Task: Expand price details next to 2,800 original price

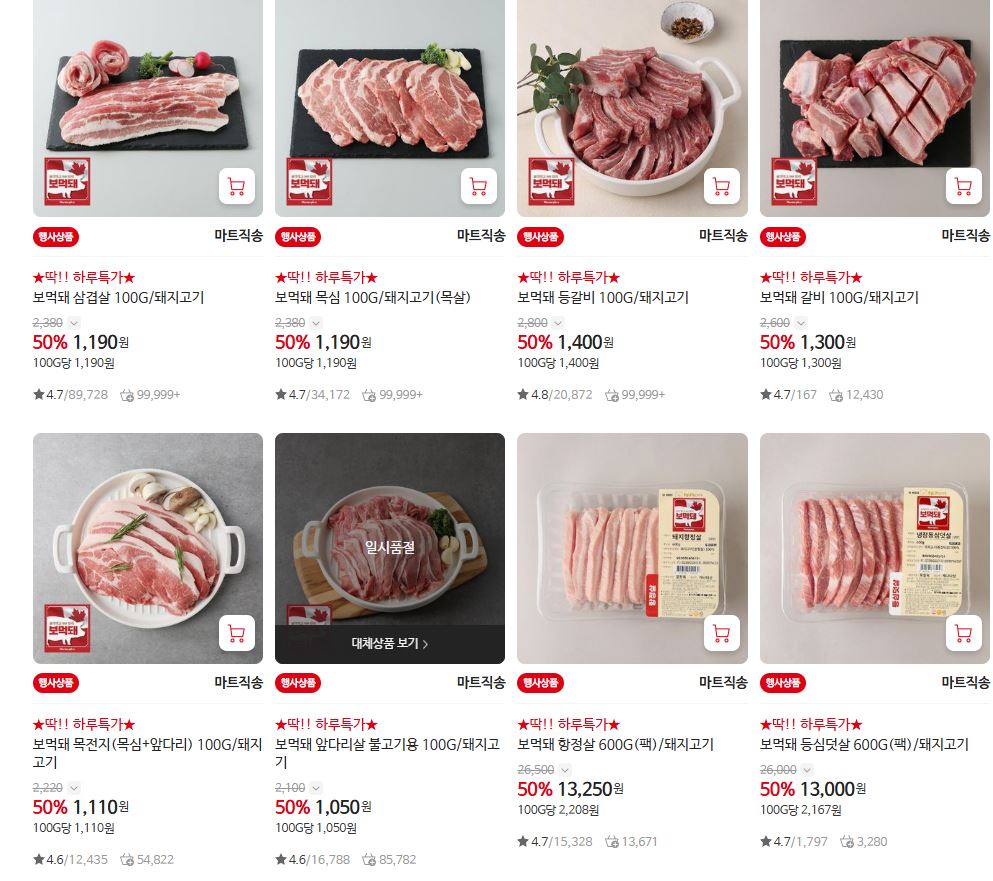Action: pyautogui.click(x=558, y=323)
